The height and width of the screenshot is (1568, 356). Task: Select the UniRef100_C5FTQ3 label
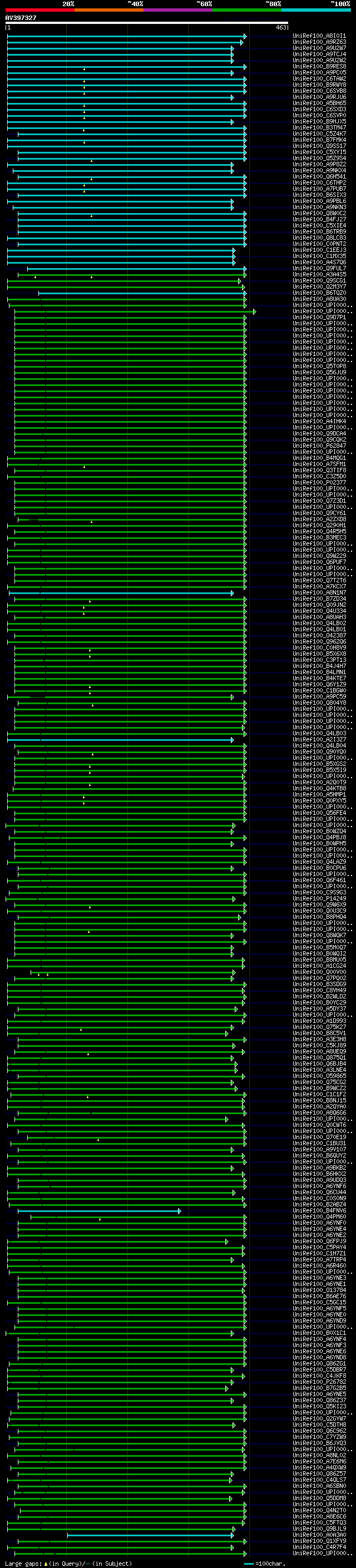click(x=319, y=1522)
